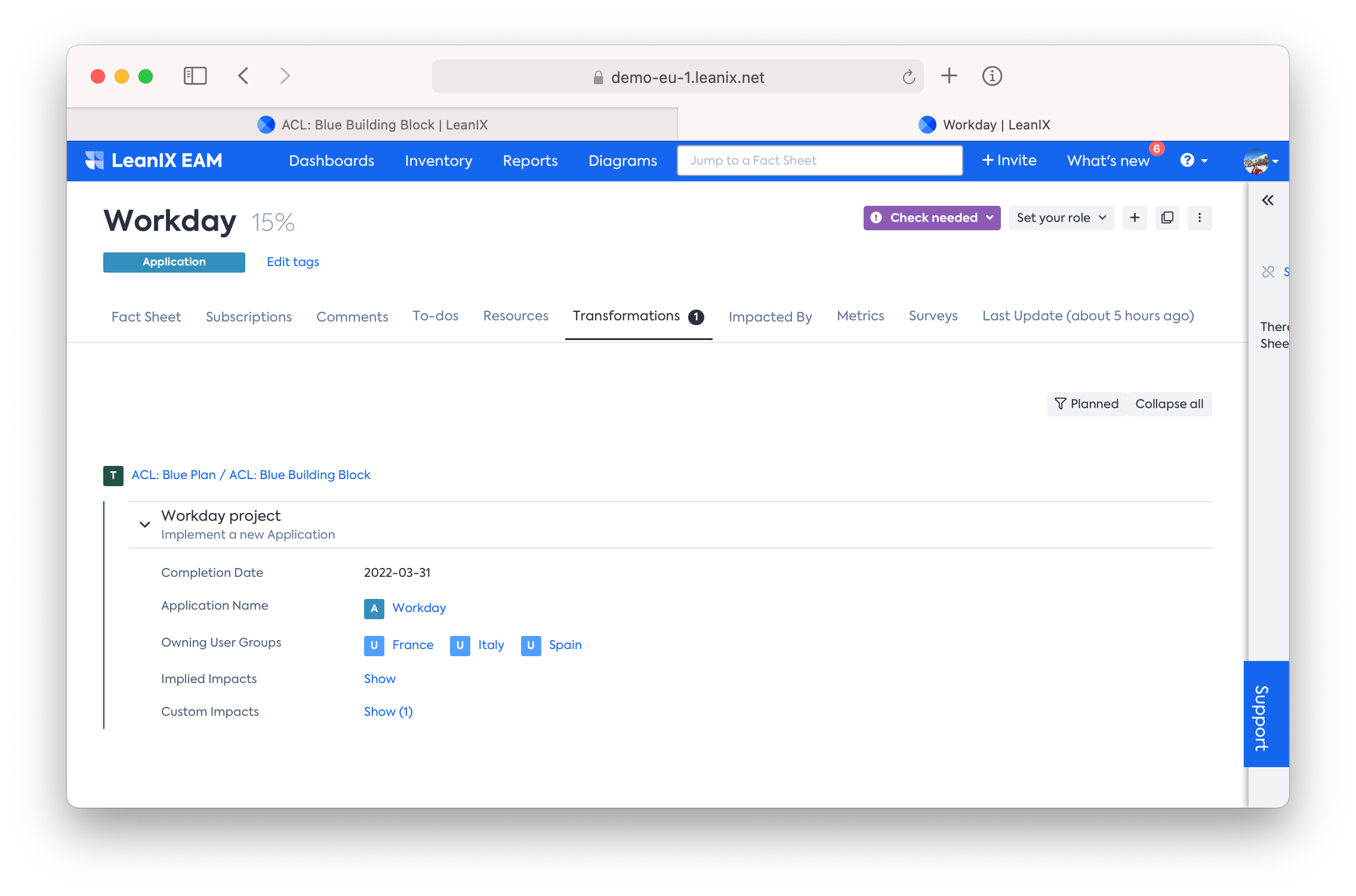Toggle the Planned filter button
1356x896 pixels.
pyautogui.click(x=1086, y=404)
